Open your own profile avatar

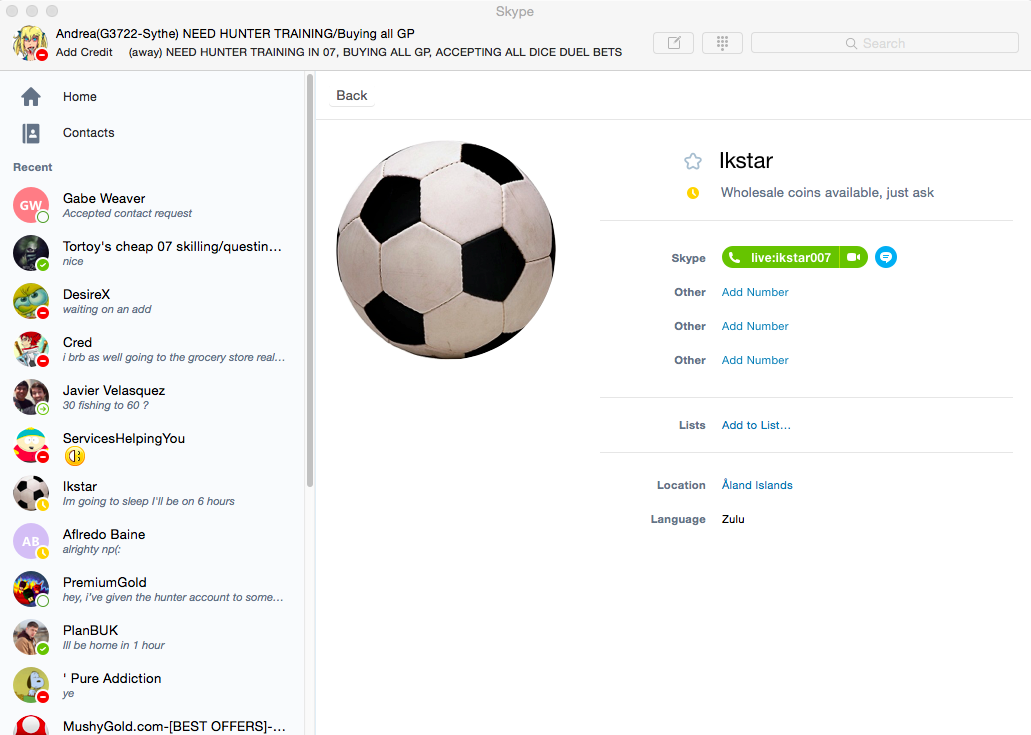tap(30, 43)
